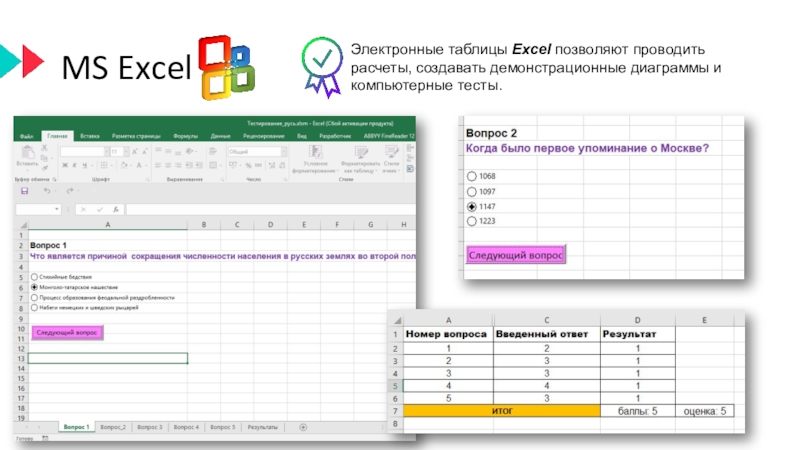
Task: Click the select-all corner of the grid
Action: pos(23,224)
